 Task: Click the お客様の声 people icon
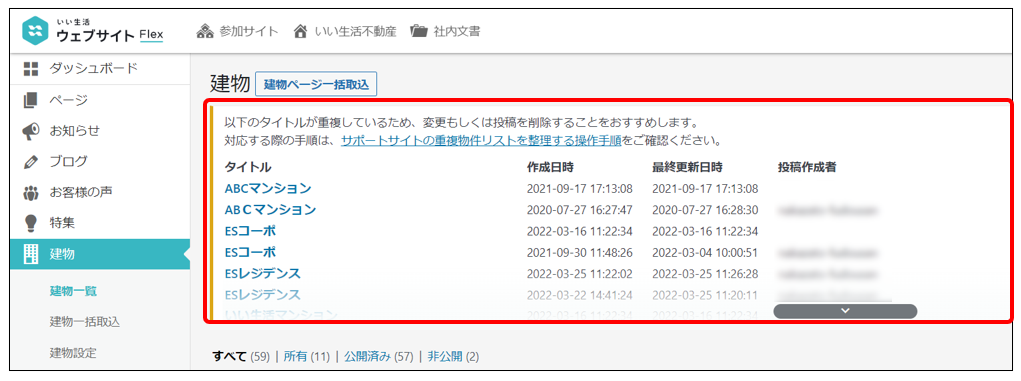(31, 193)
